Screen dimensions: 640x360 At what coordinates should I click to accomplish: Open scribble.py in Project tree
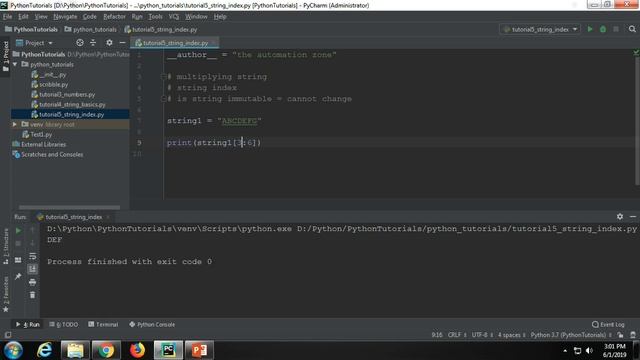pos(53,84)
